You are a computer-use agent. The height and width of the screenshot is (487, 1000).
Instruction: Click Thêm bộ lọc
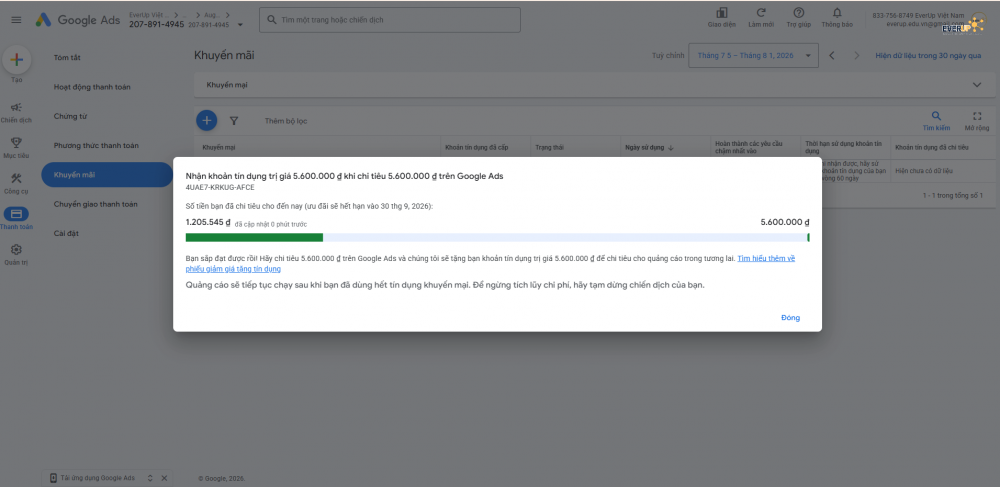pyautogui.click(x=286, y=120)
